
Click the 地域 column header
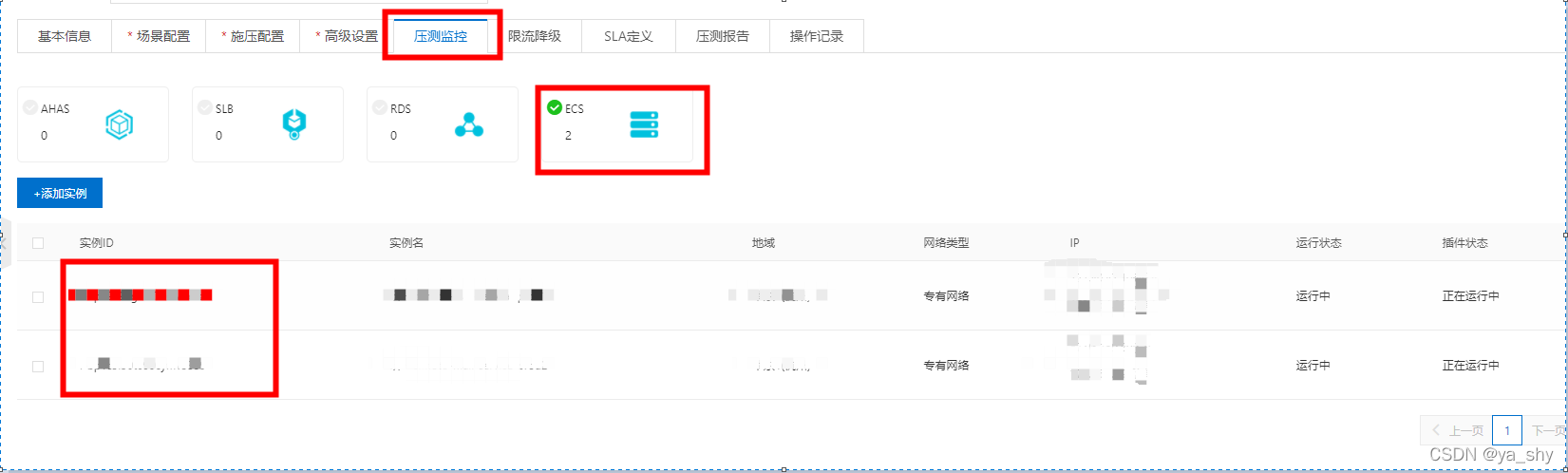(x=764, y=243)
